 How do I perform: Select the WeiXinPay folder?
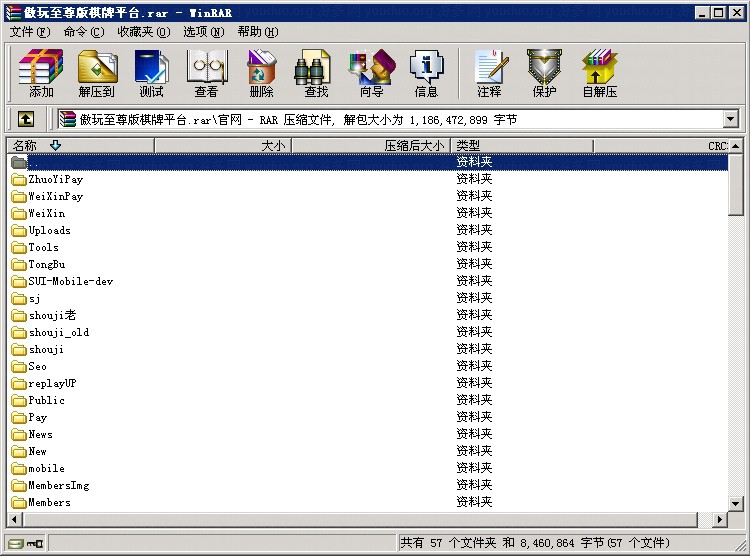coord(56,196)
